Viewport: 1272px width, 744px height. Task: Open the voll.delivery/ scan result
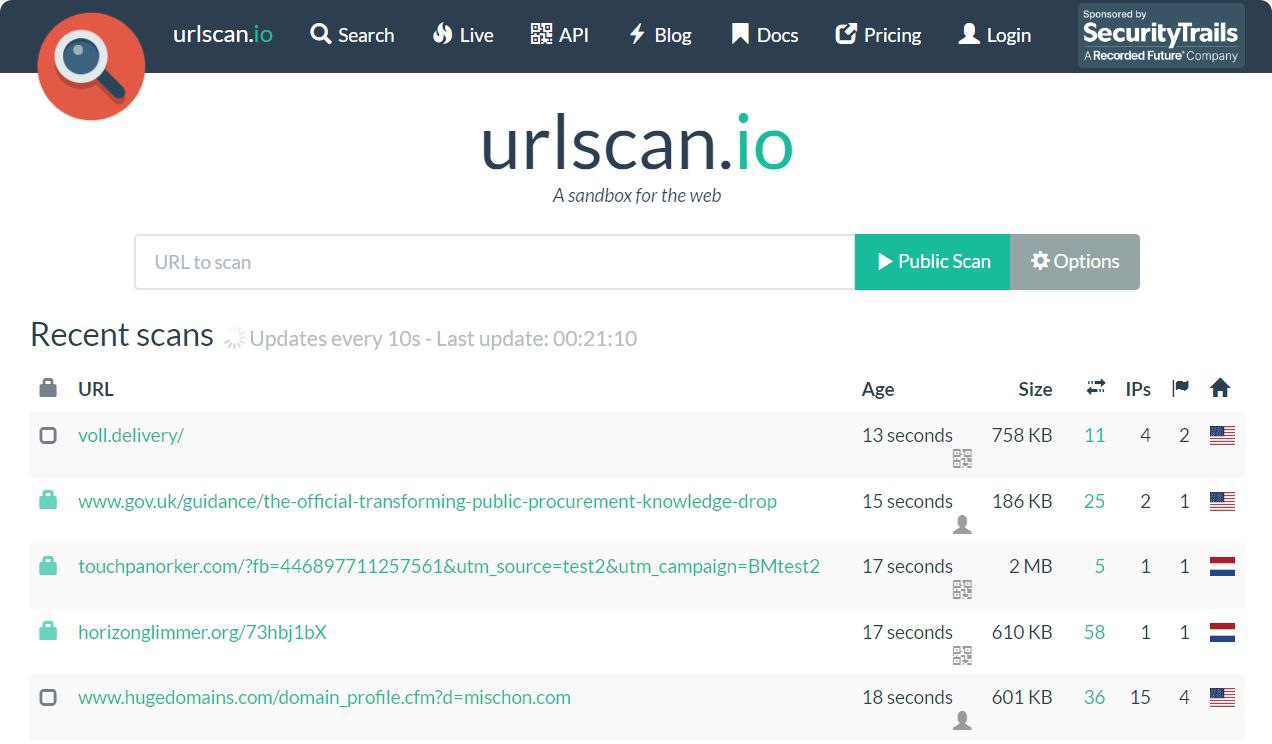(x=131, y=435)
